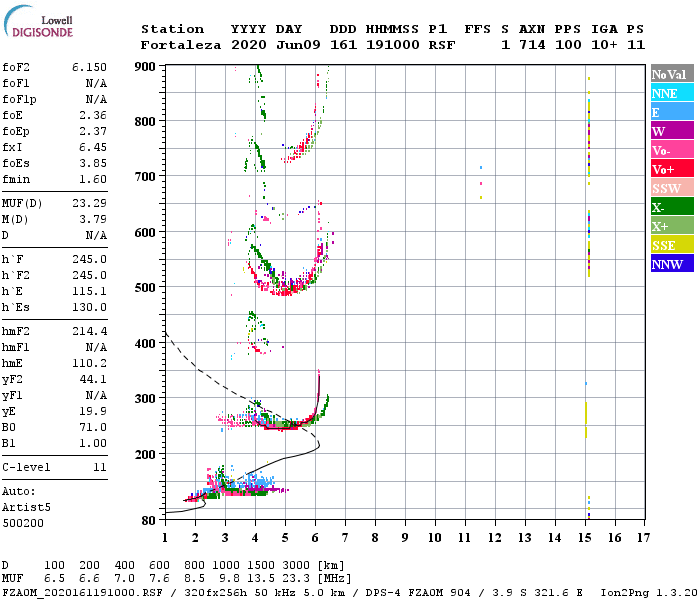Image resolution: width=700 pixels, height=600 pixels.
Task: Select the E light-blue legend swatch
Action: (672, 112)
